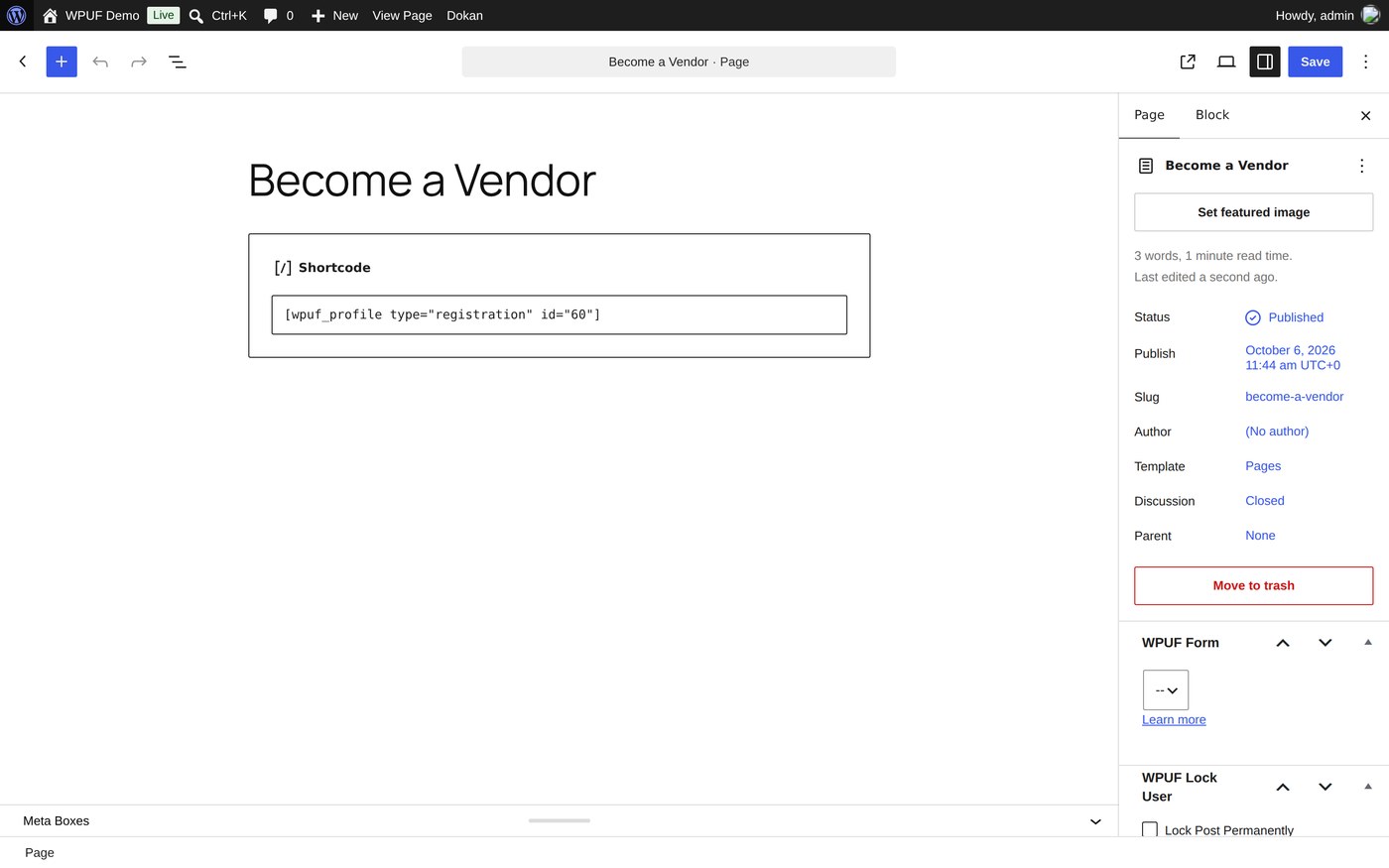
Task: Open the editor options kebab menu
Action: click(x=1365, y=62)
